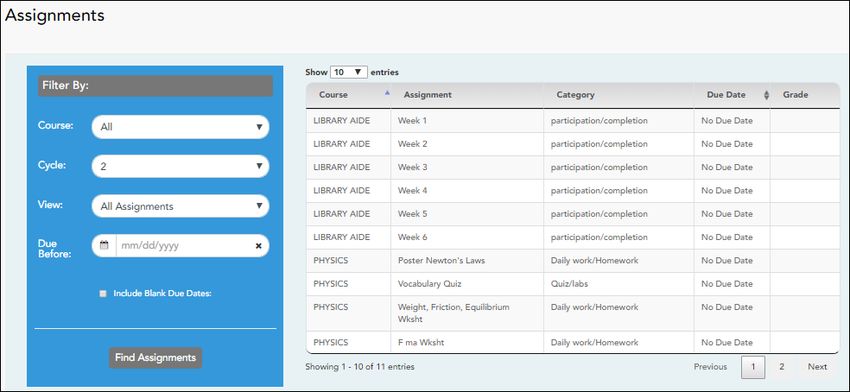Sort by Due Date using the up-down arrows icon
This screenshot has height=392, width=850.
click(x=766, y=95)
